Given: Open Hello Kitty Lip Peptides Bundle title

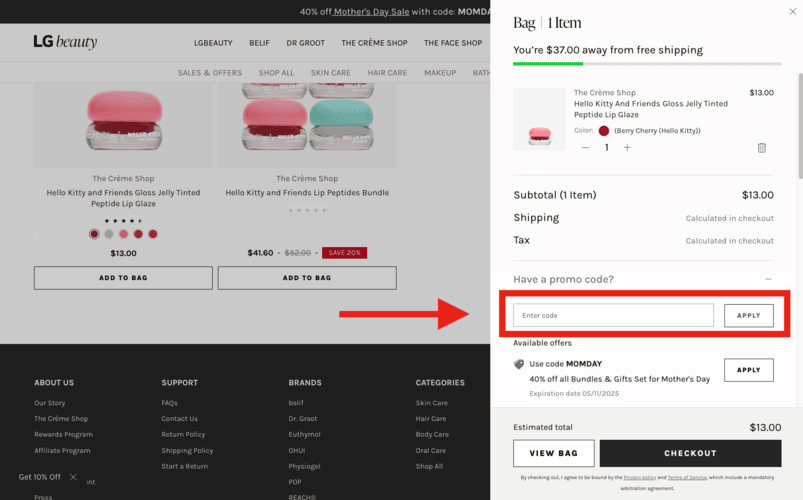Looking at the screenshot, I should click(x=307, y=193).
